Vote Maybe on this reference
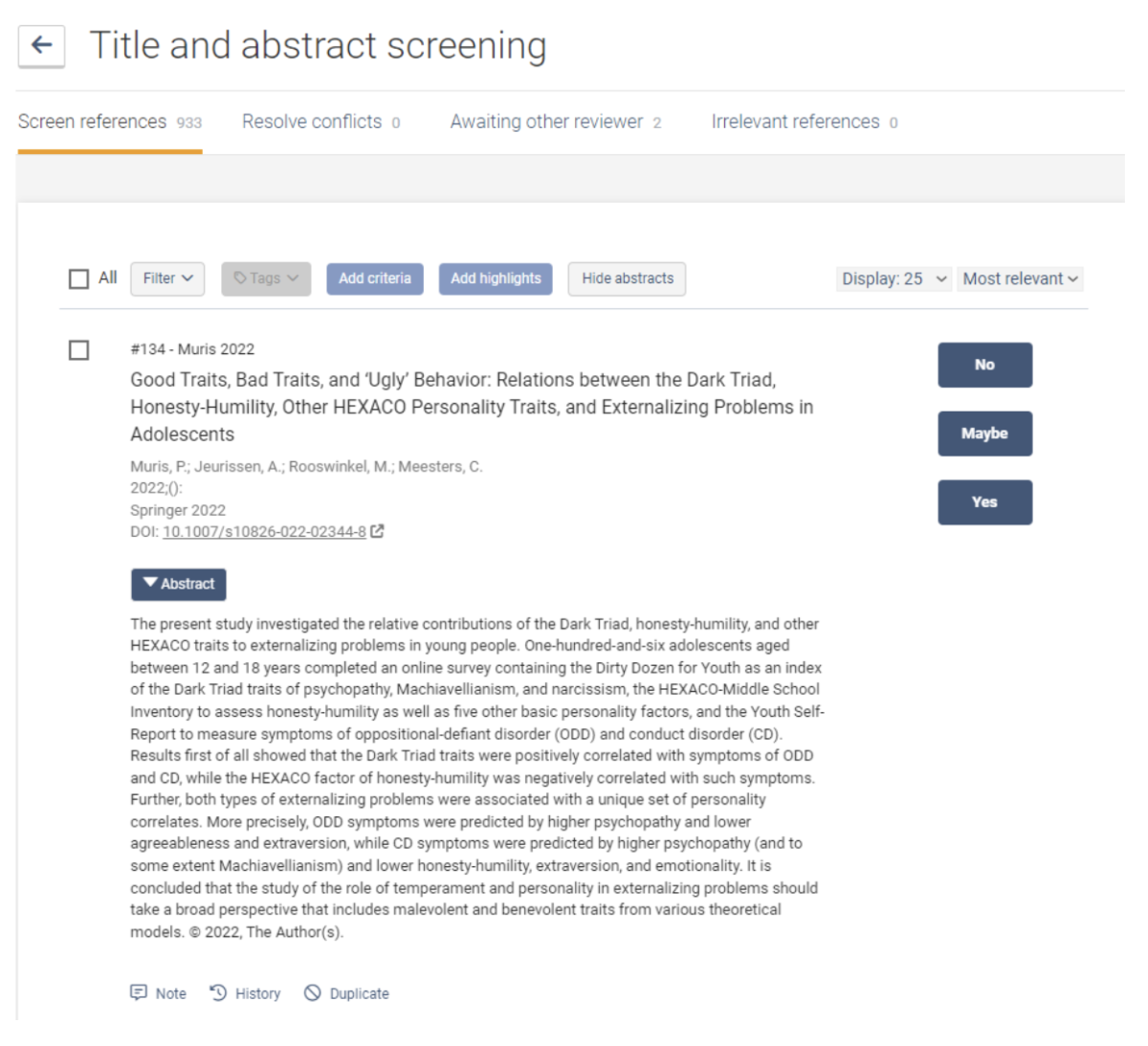1148x1046 pixels. (x=984, y=434)
